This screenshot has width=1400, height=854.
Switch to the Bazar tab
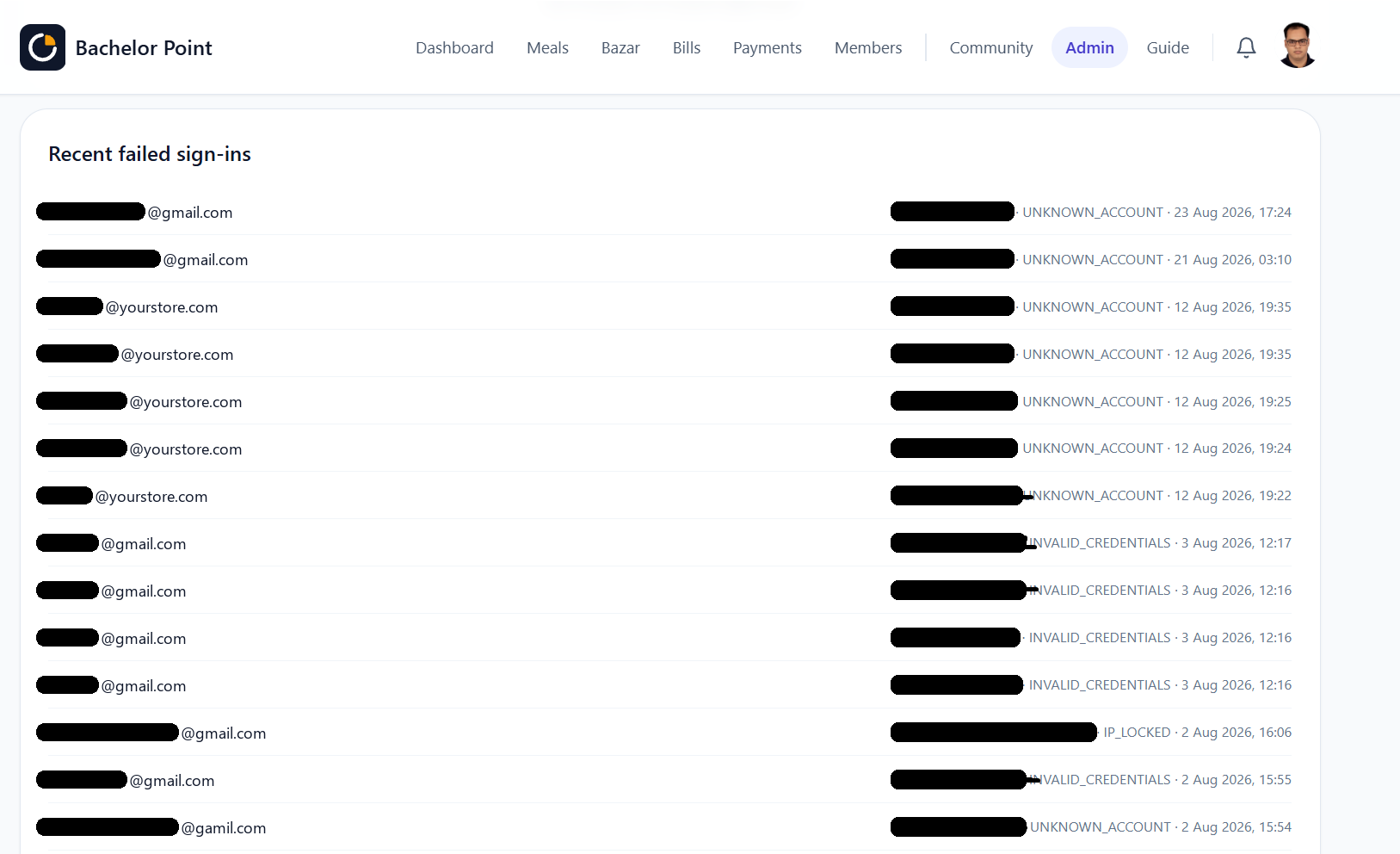(x=620, y=47)
